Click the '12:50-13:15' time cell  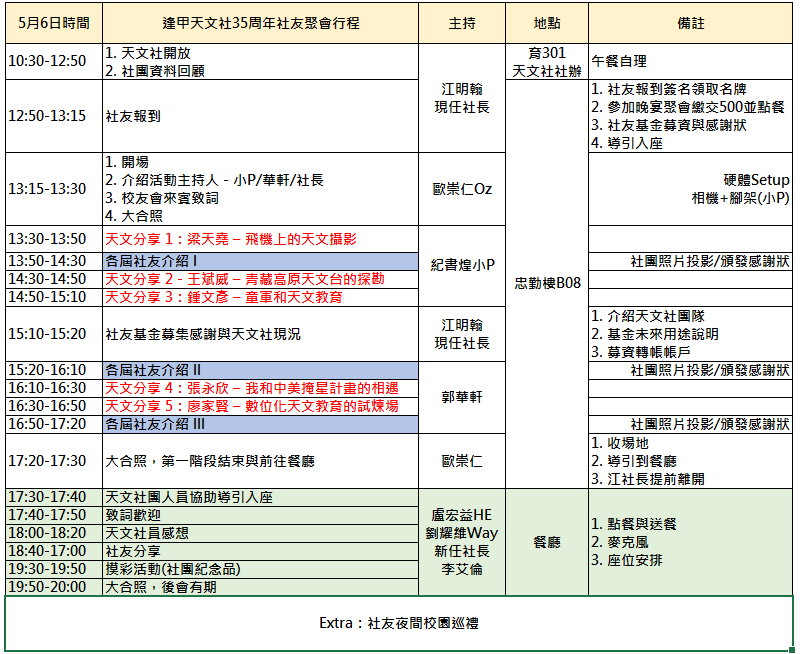[x=54, y=116]
